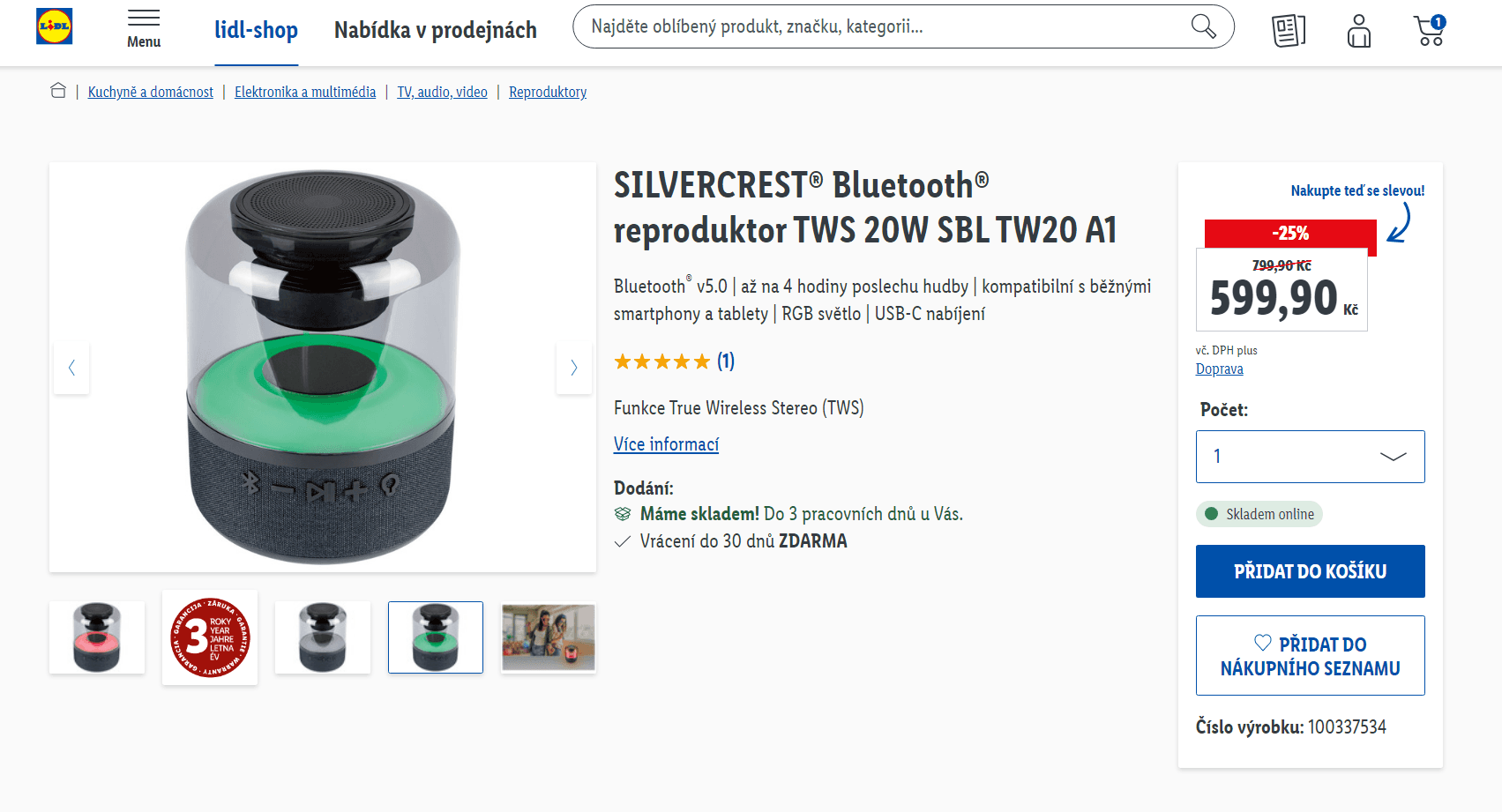The width and height of the screenshot is (1502, 812).
Task: Open the leaflet flyer icon
Action: tap(1289, 31)
